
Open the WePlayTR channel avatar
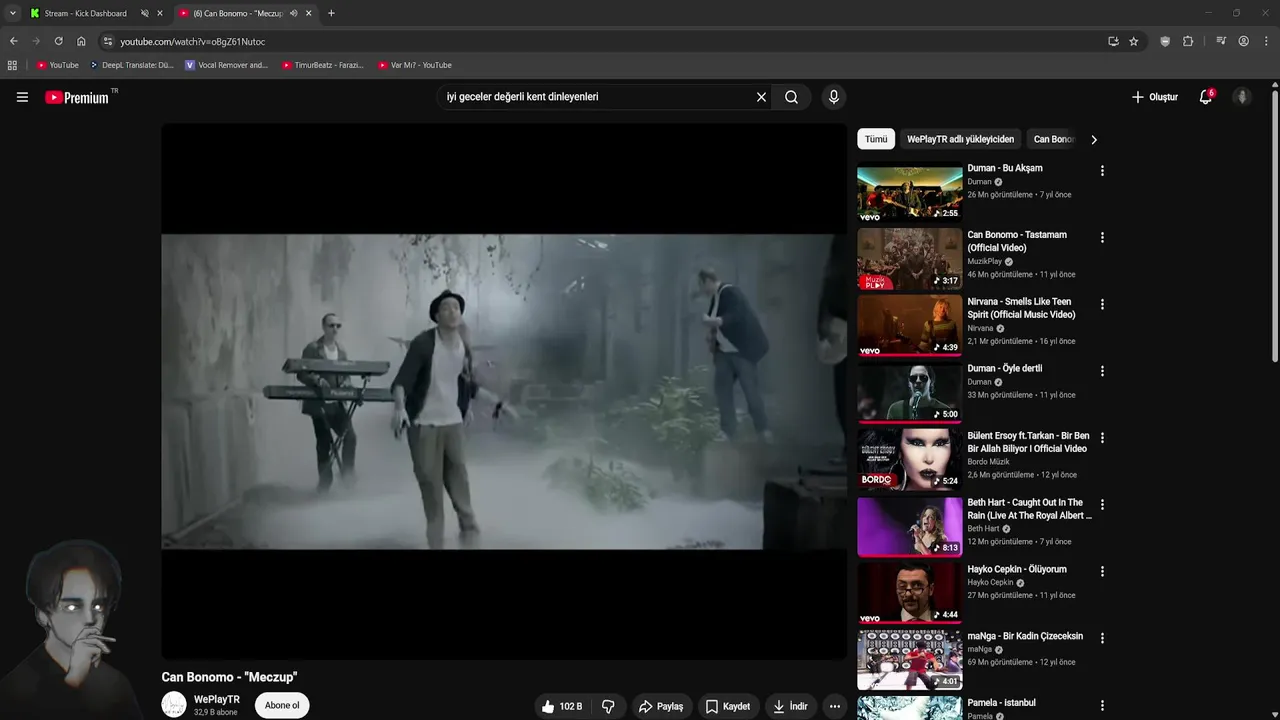[x=174, y=705]
